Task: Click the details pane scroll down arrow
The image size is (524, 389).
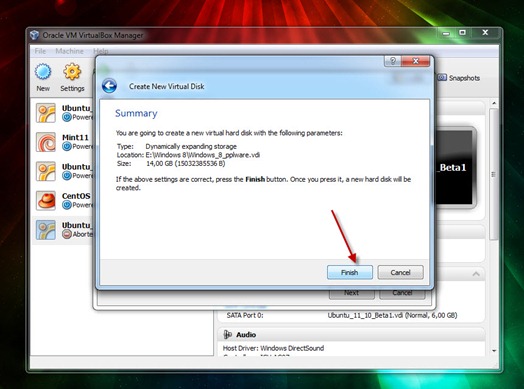Action: [494, 351]
